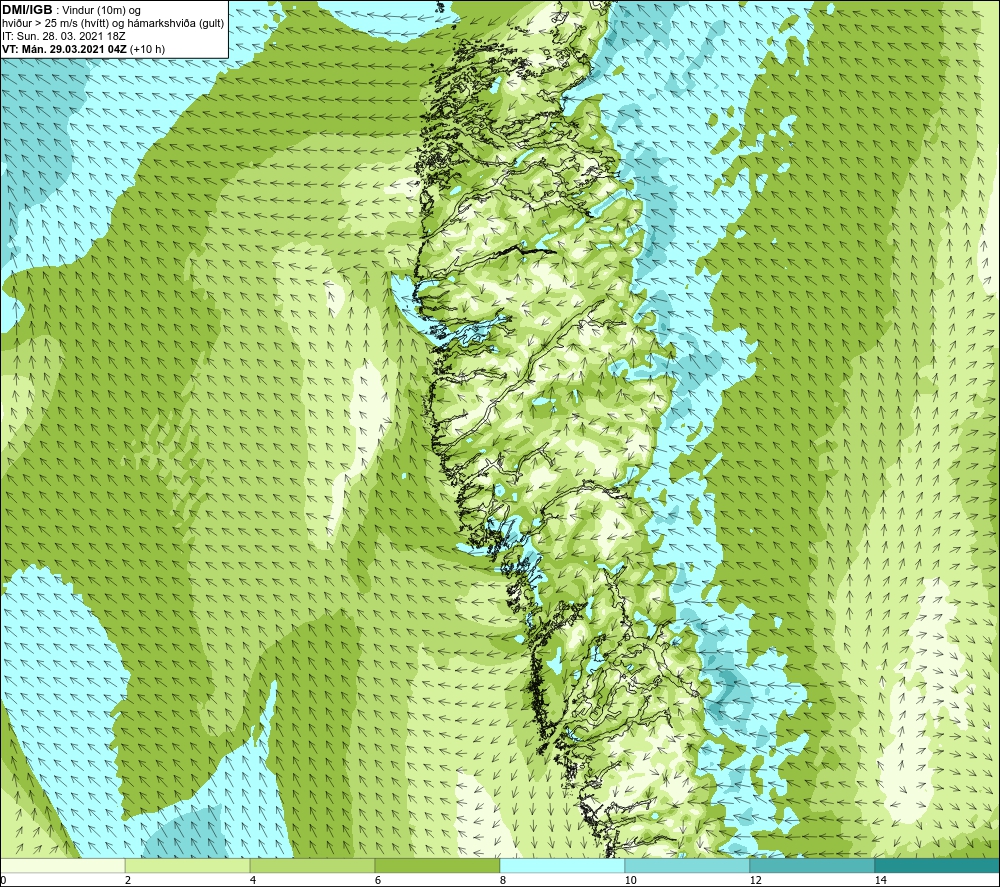Select the 8–10 m/s light cyan swatch
Image resolution: width=1000 pixels, height=887 pixels.
[562, 865]
